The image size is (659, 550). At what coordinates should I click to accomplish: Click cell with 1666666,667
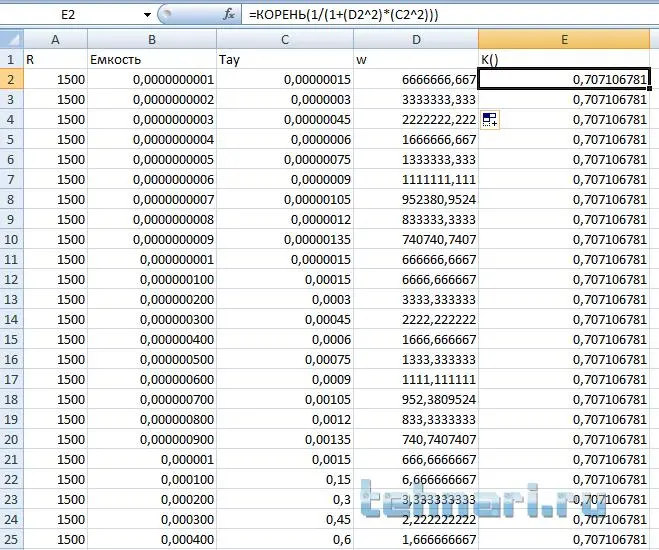point(416,139)
